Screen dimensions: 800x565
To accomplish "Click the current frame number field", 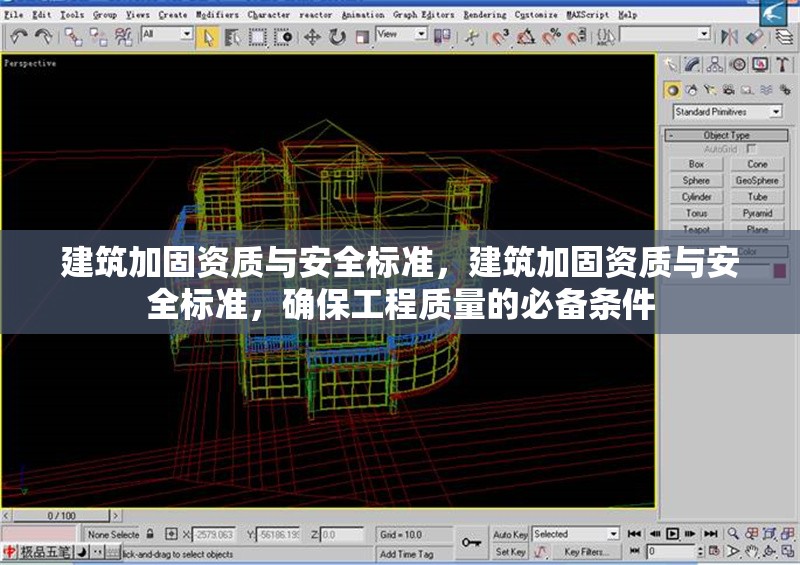I will (670, 552).
